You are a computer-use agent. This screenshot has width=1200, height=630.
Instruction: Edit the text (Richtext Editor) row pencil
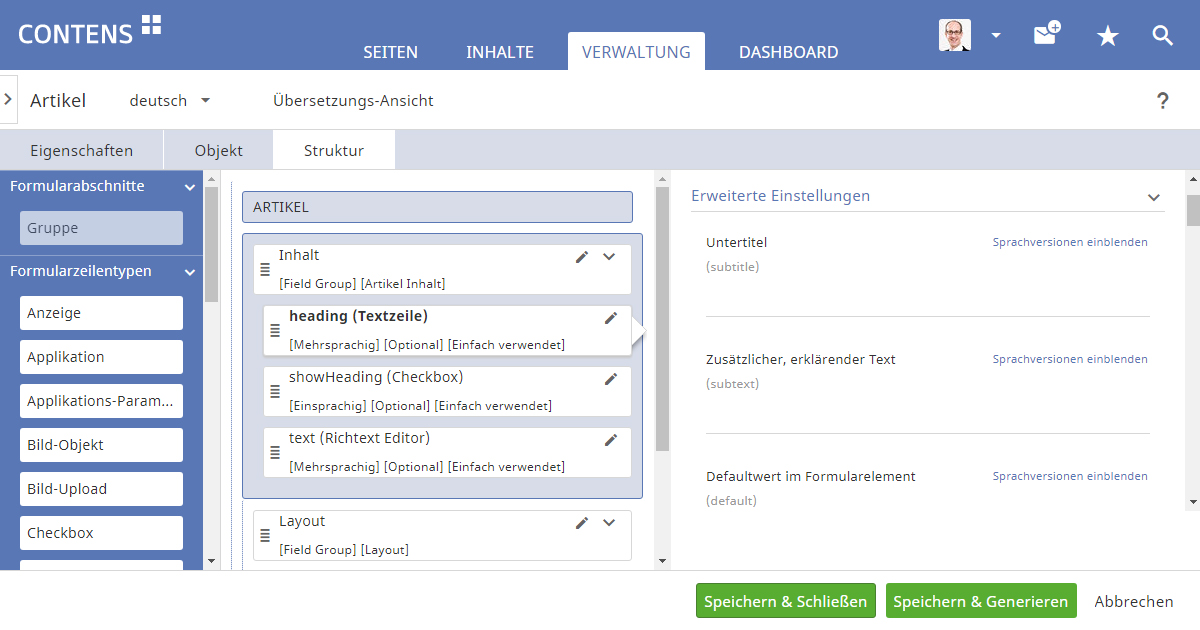point(611,440)
